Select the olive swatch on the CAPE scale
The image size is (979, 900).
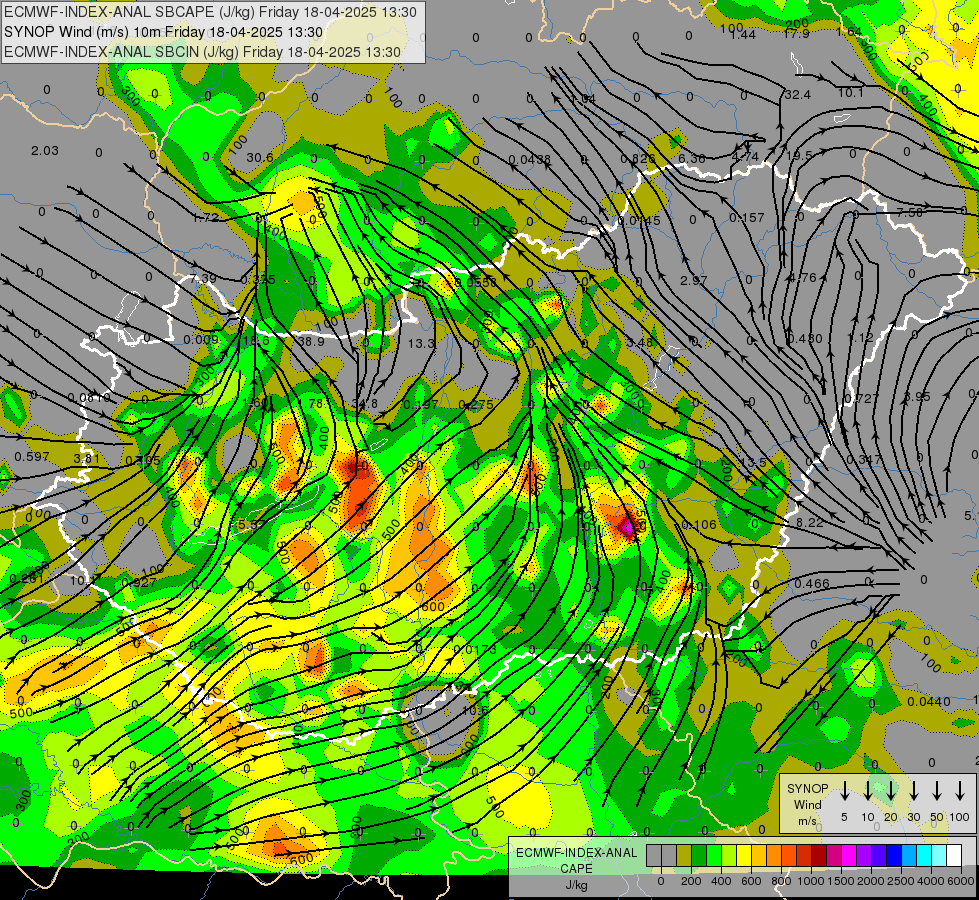pos(684,855)
